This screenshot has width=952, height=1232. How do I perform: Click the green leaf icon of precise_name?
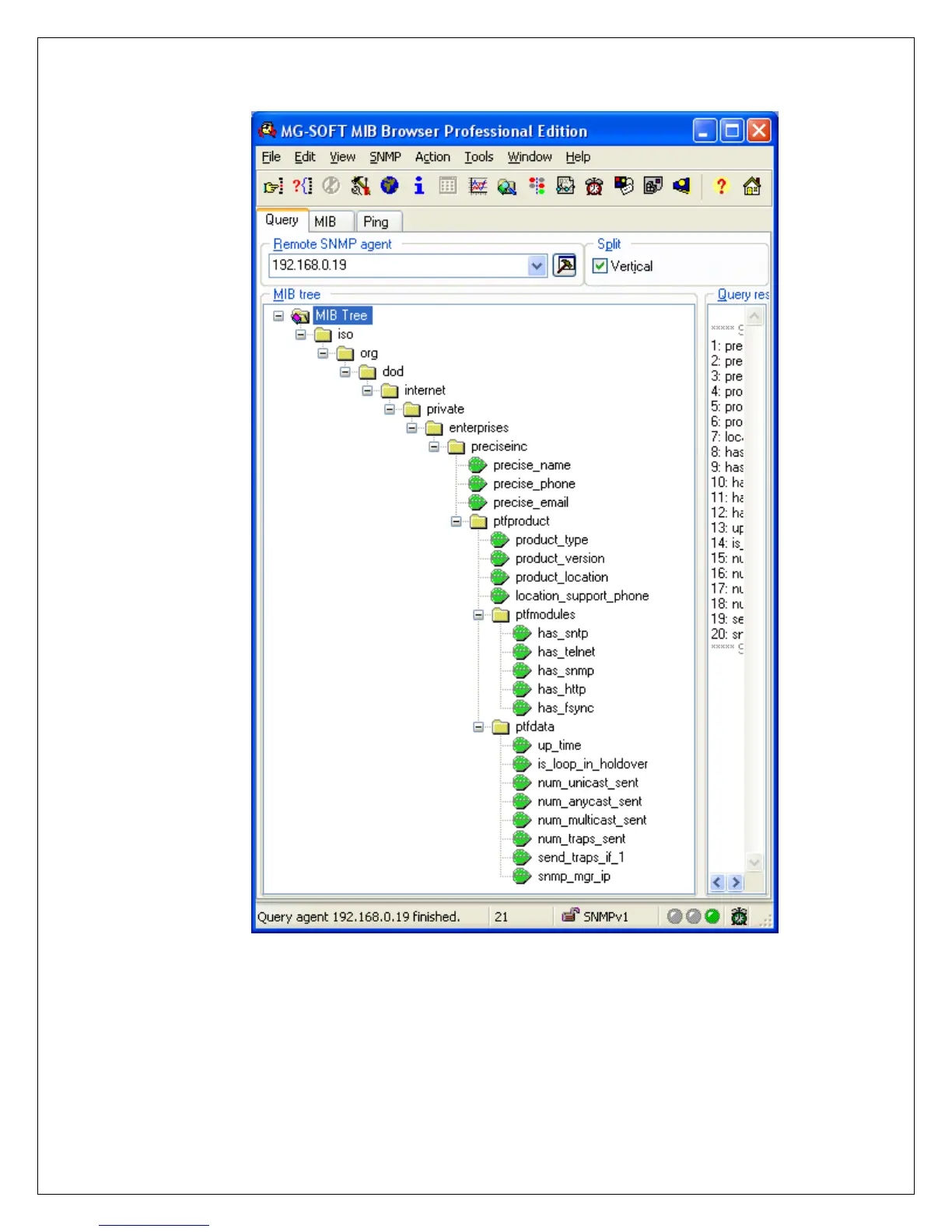(x=478, y=465)
